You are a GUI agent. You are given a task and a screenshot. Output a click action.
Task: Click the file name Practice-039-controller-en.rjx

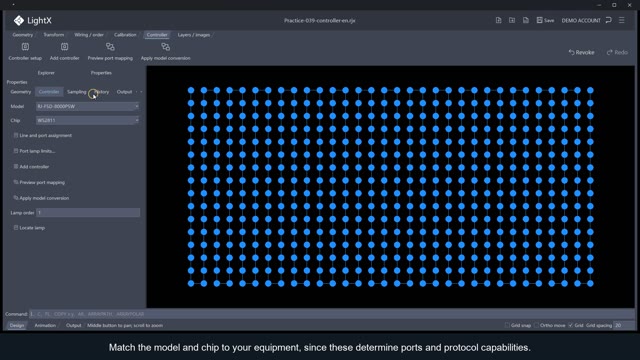pos(320,20)
